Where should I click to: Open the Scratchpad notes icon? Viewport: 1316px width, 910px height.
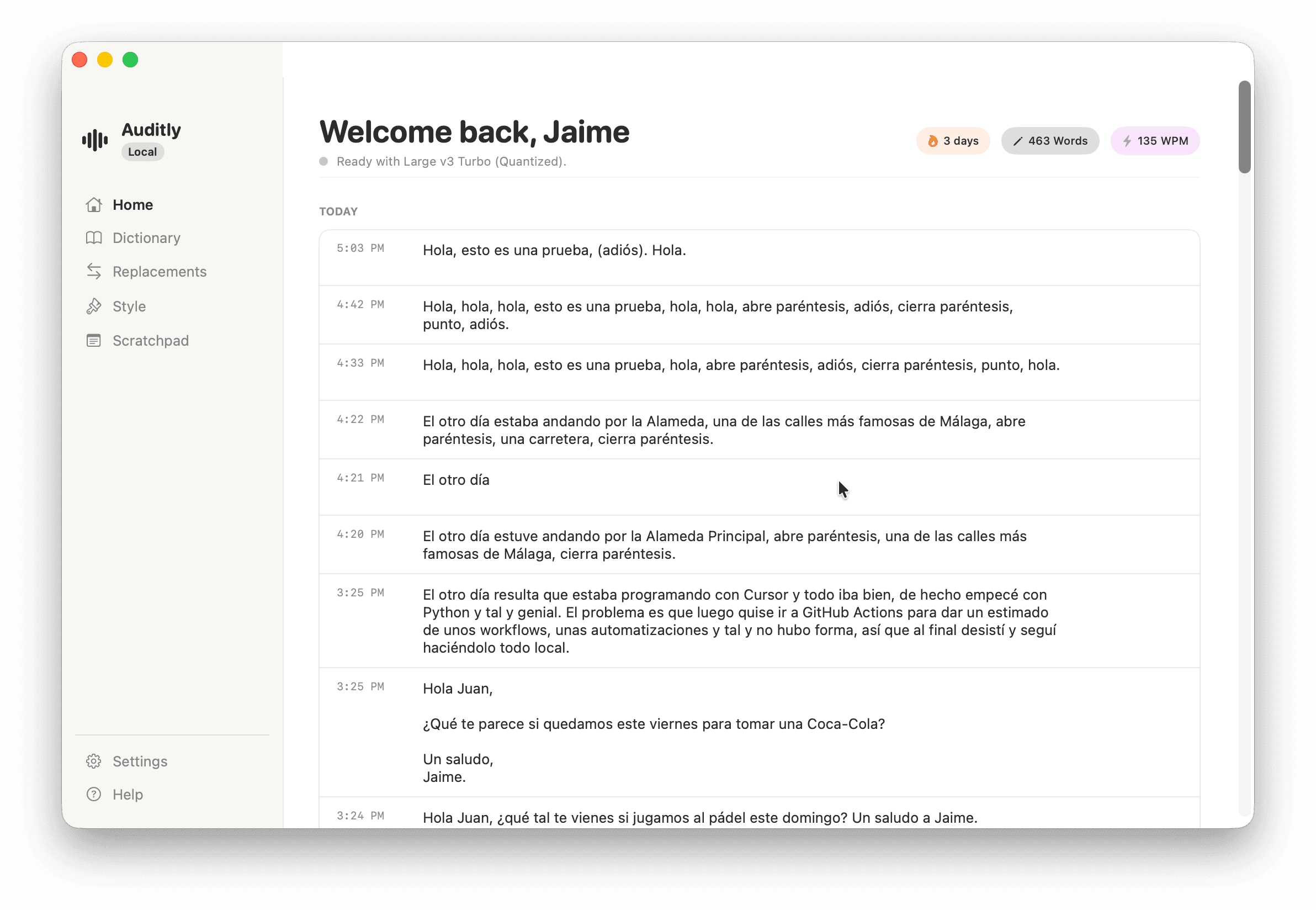pyautogui.click(x=94, y=340)
